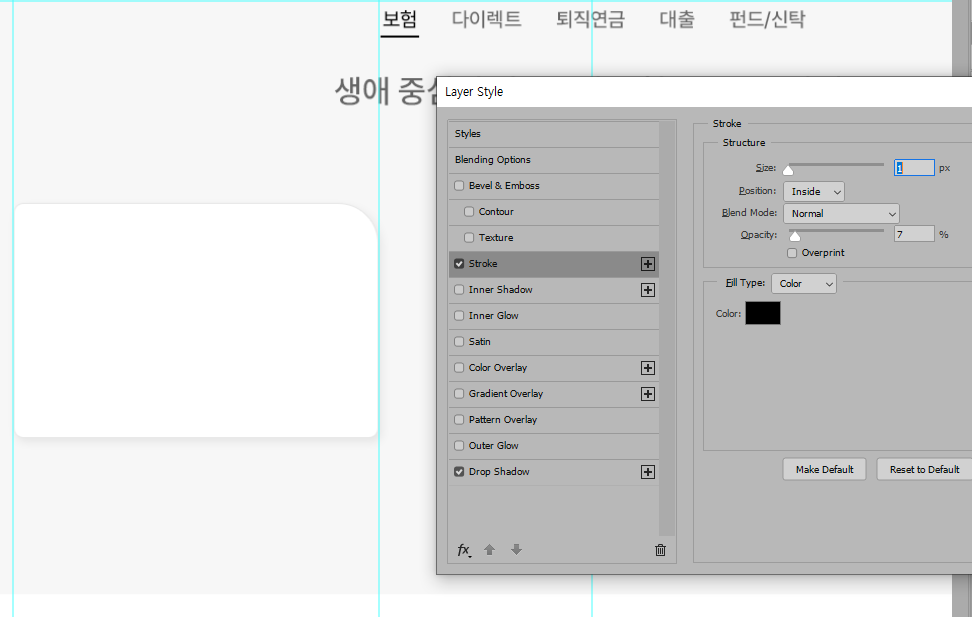Screen dimensions: 972x617
Task: Select the 퇴직연금 tab on the page
Action: click(590, 19)
